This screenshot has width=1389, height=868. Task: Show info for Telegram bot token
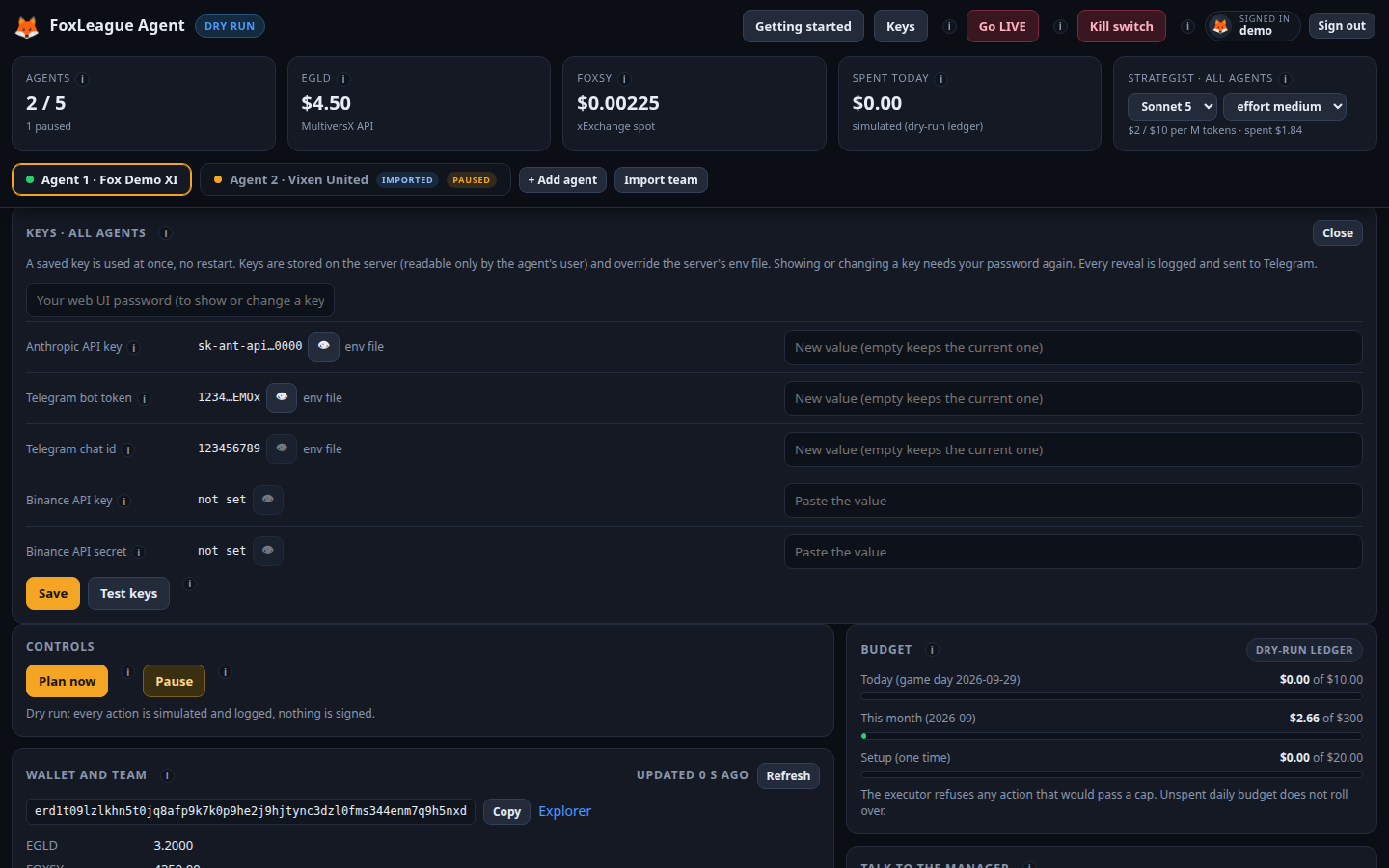[x=145, y=399]
